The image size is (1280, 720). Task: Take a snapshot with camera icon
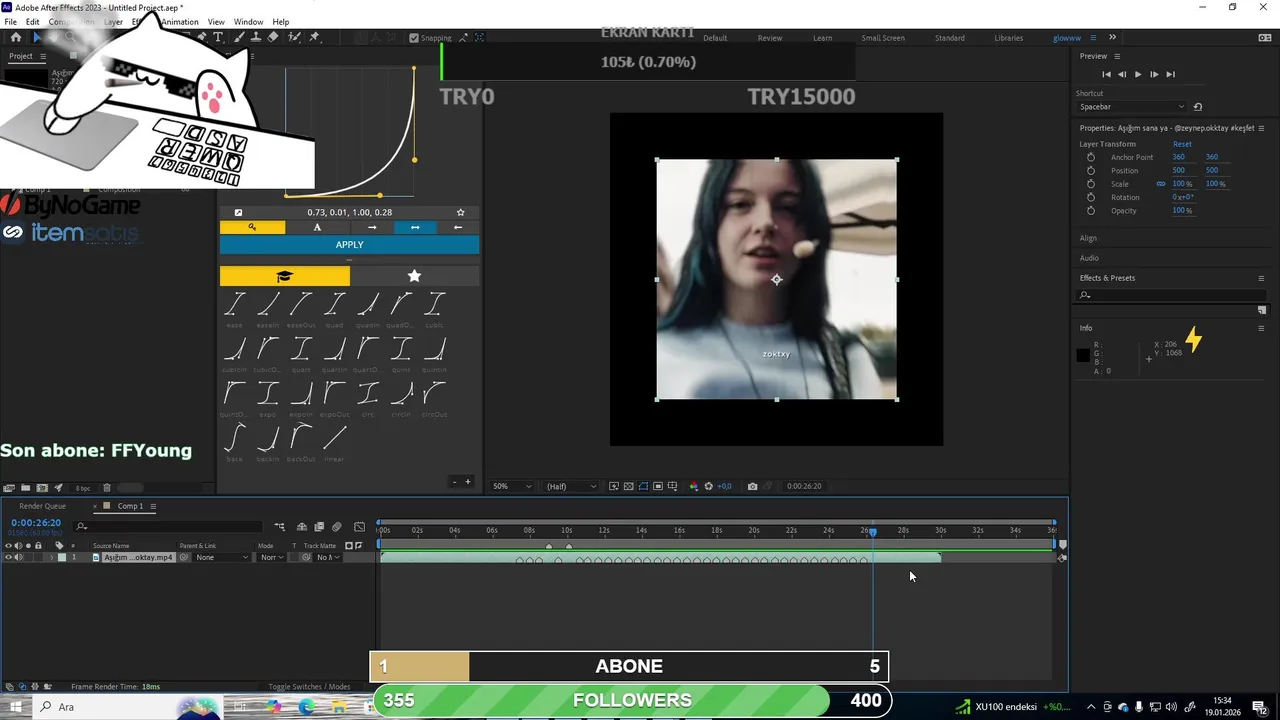pos(752,486)
